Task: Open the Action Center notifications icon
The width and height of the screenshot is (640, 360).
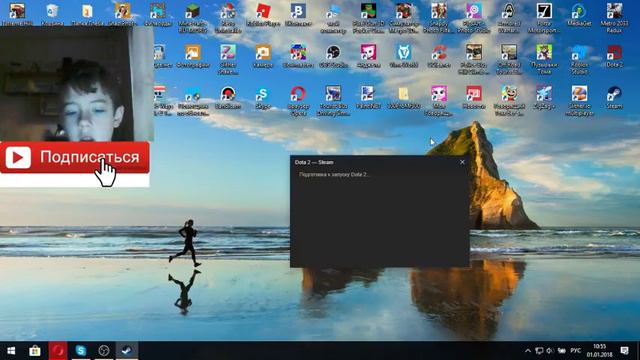Action: click(x=624, y=351)
